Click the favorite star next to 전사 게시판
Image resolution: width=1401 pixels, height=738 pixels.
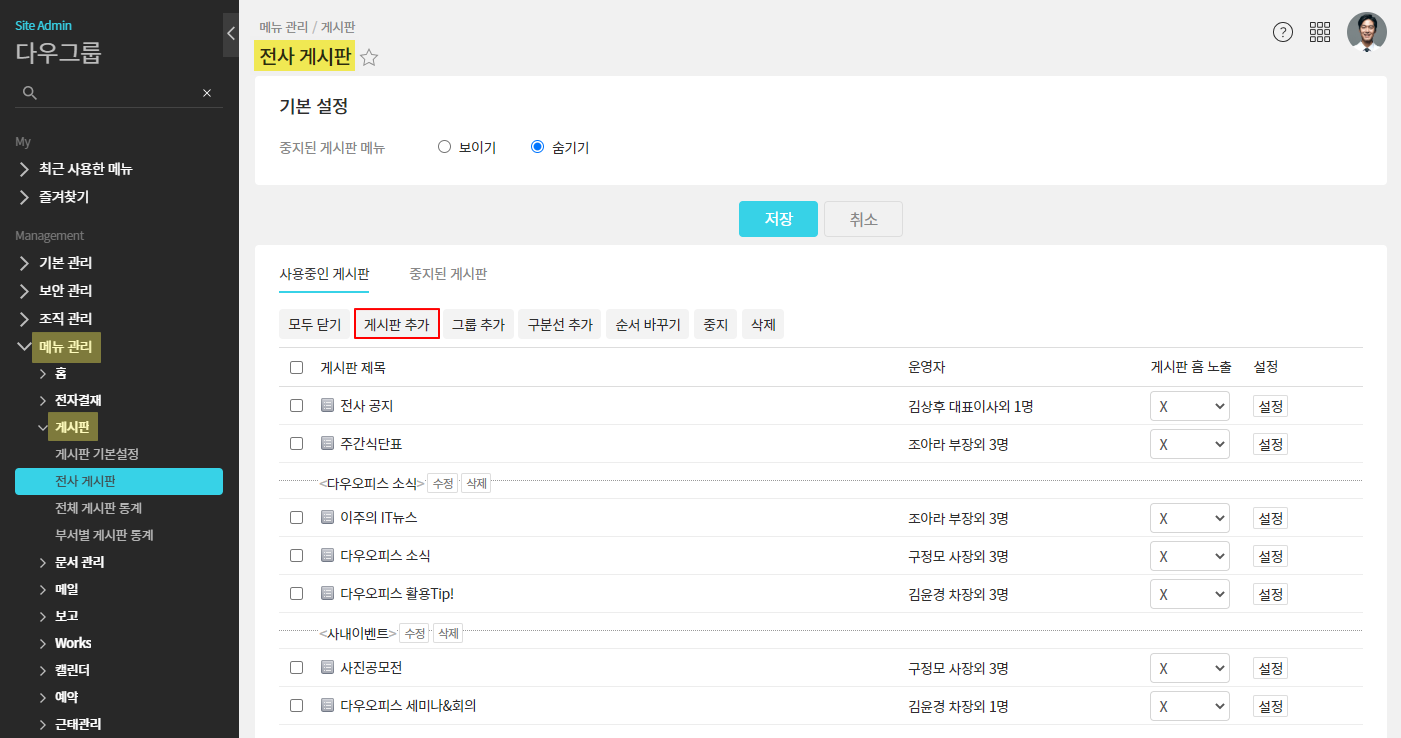(x=369, y=58)
